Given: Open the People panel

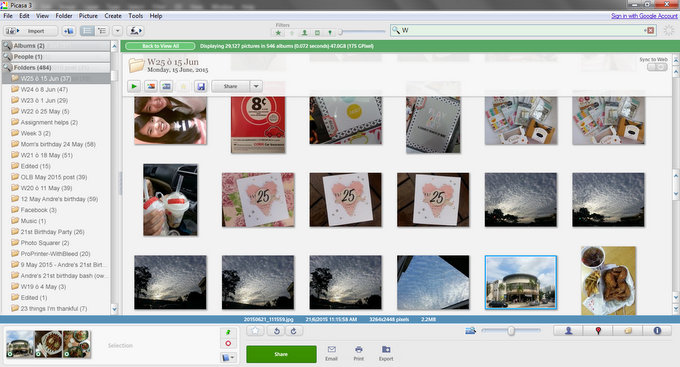Looking at the screenshot, I should point(569,331).
